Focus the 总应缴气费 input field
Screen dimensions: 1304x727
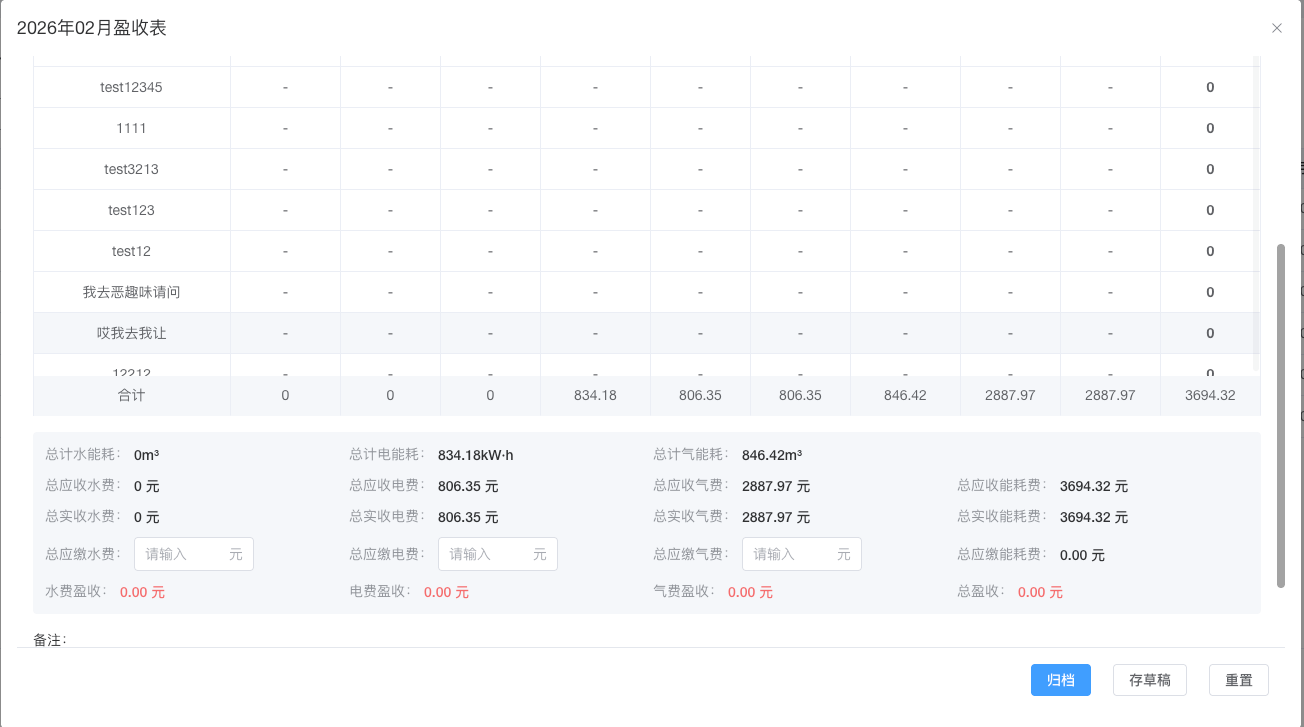coord(802,554)
